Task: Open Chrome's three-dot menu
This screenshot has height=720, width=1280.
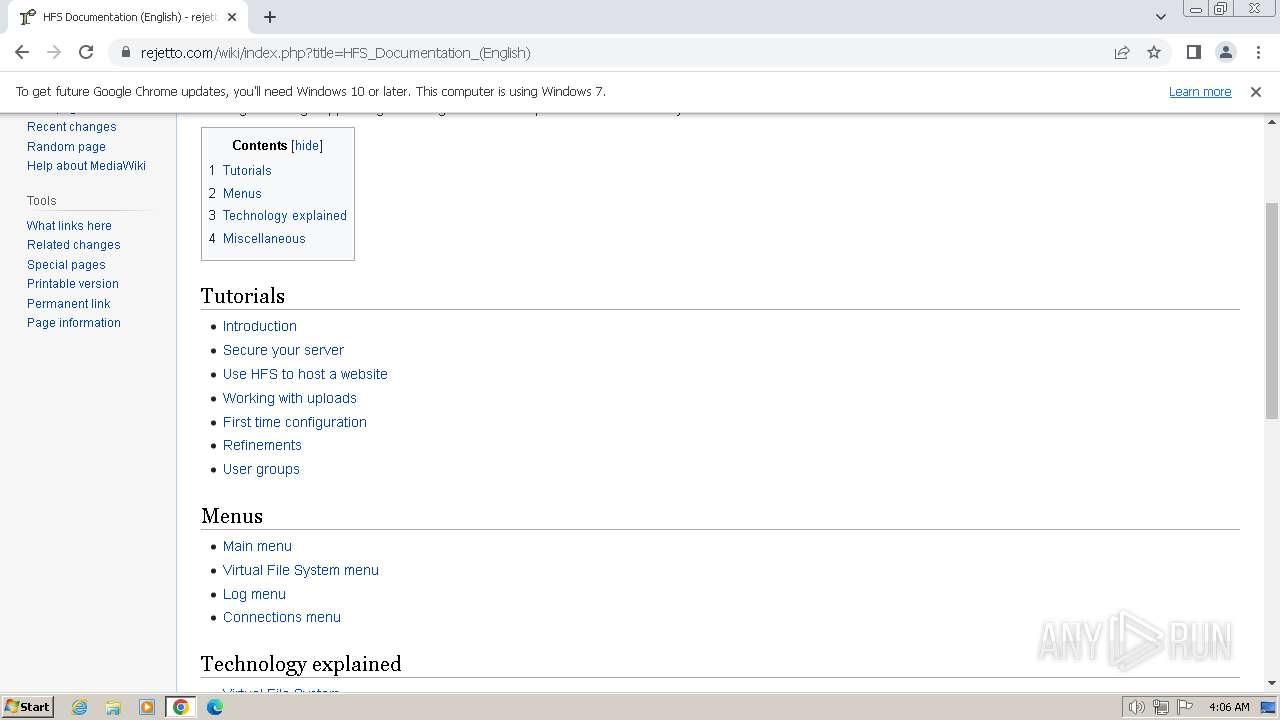Action: (1257, 52)
